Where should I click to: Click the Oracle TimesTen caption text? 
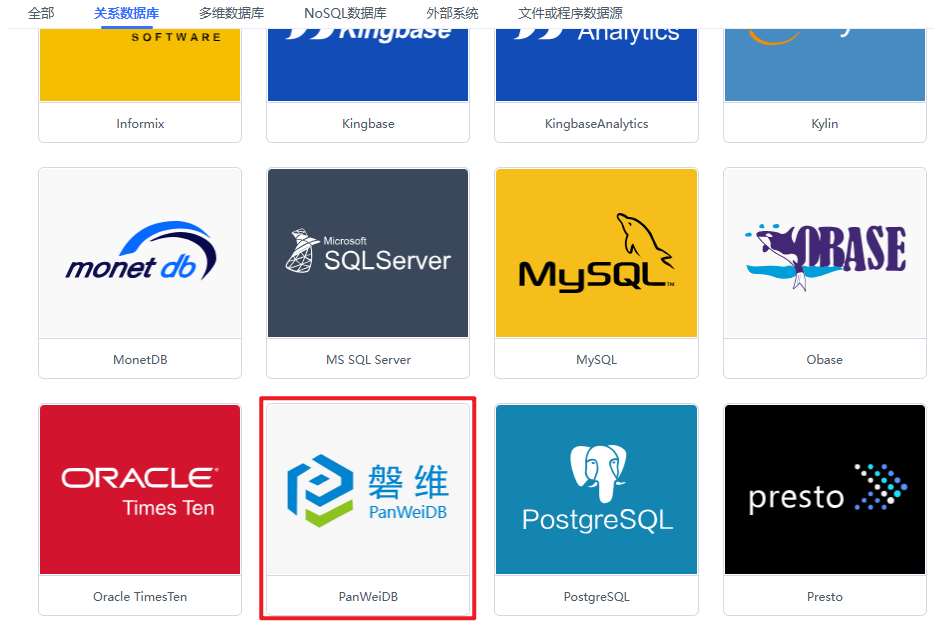coord(140,596)
